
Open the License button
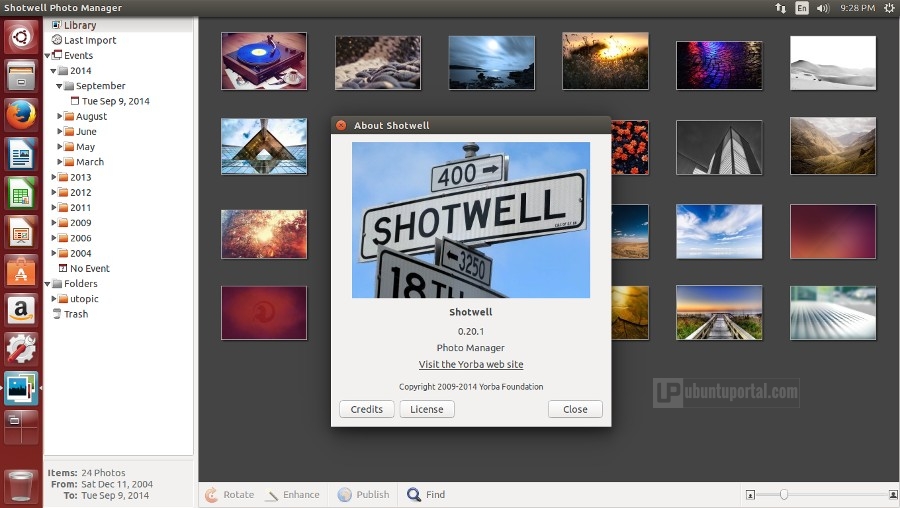pos(427,409)
